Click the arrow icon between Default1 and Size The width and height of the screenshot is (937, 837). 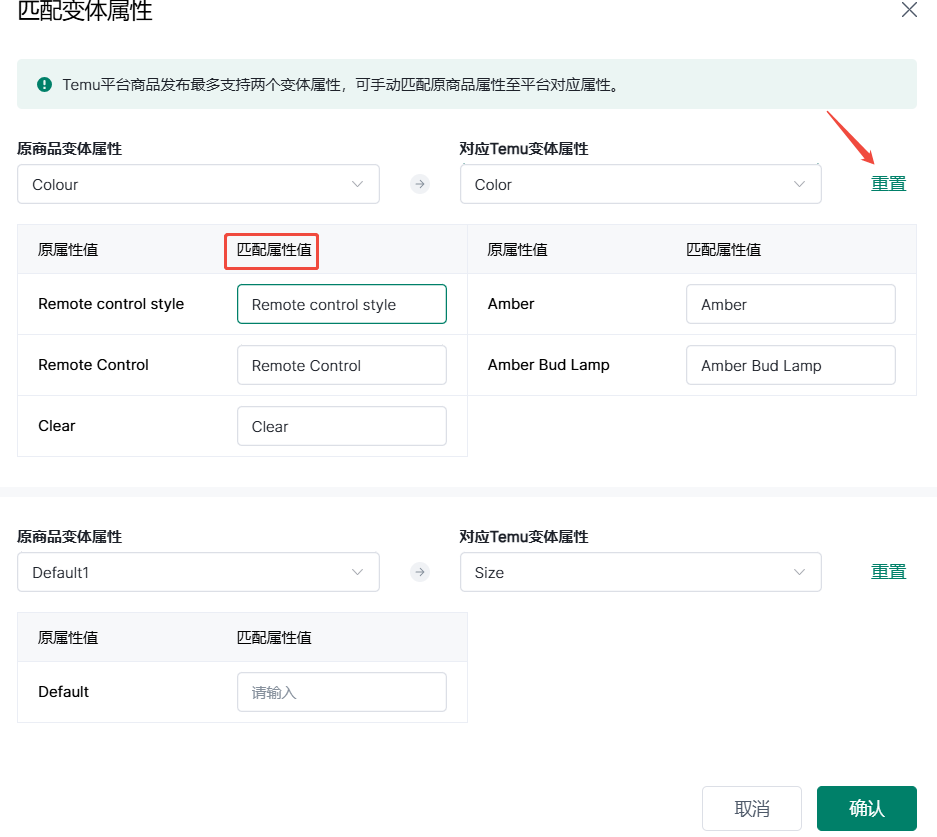420,572
